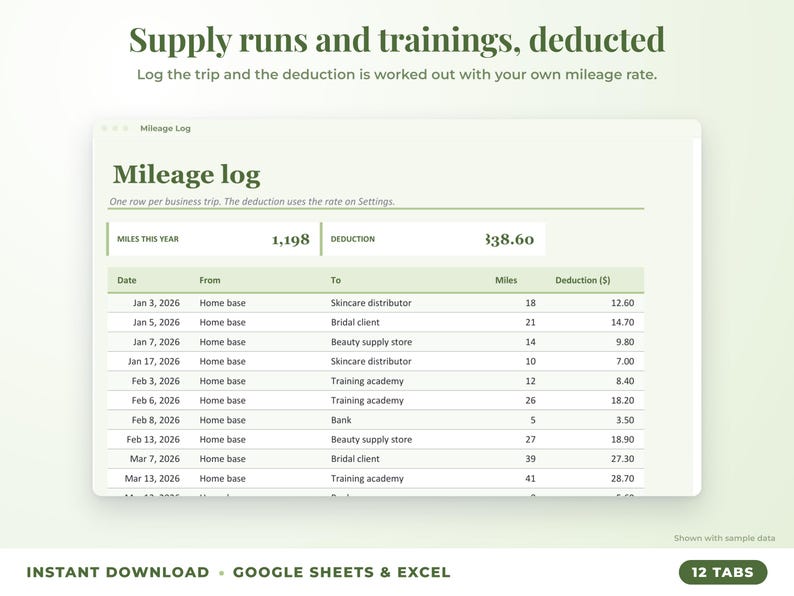
Task: Select the Feb 13, 2026 date cell
Action: click(153, 439)
